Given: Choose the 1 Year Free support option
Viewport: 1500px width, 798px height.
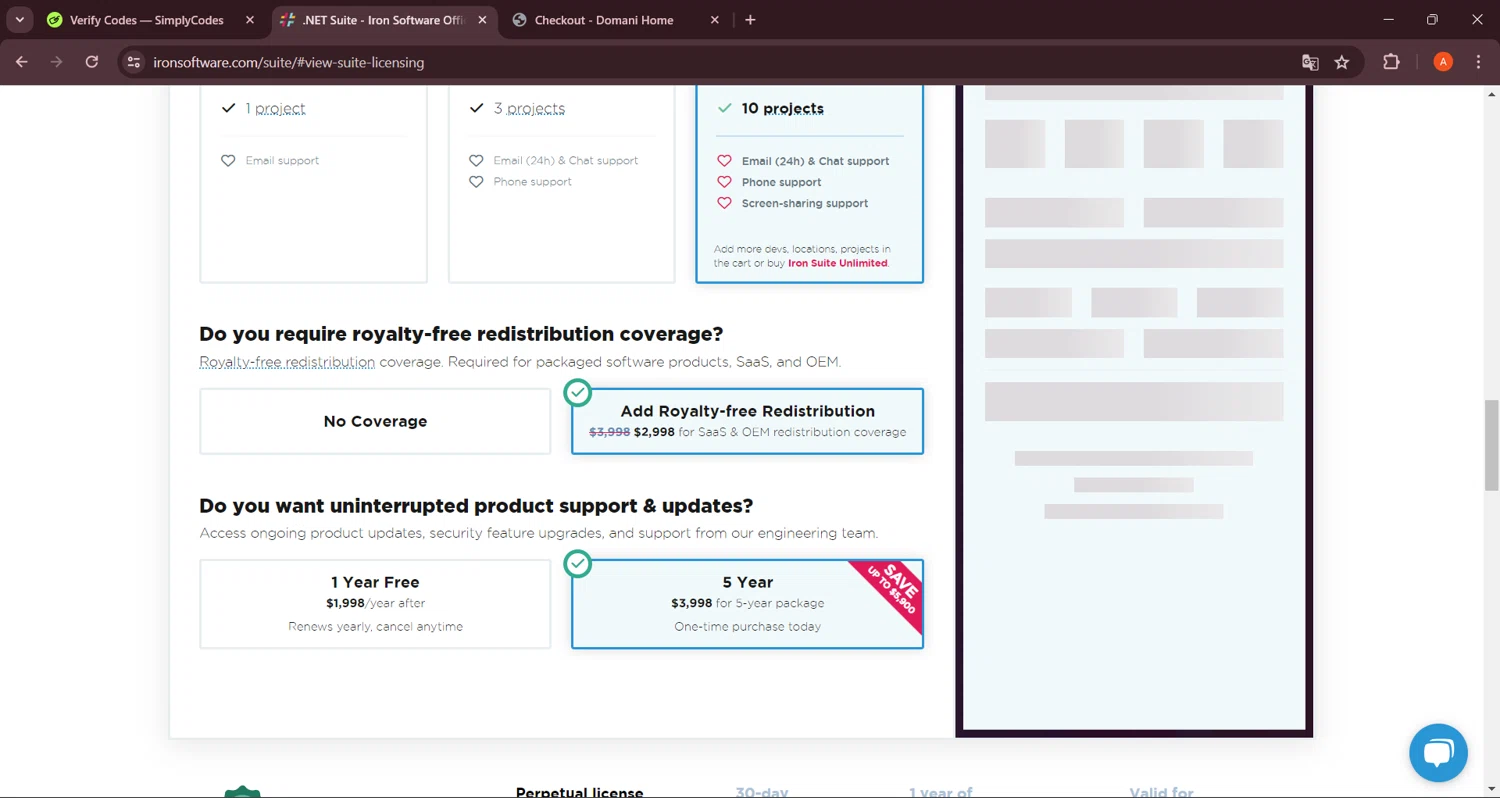Looking at the screenshot, I should (375, 604).
